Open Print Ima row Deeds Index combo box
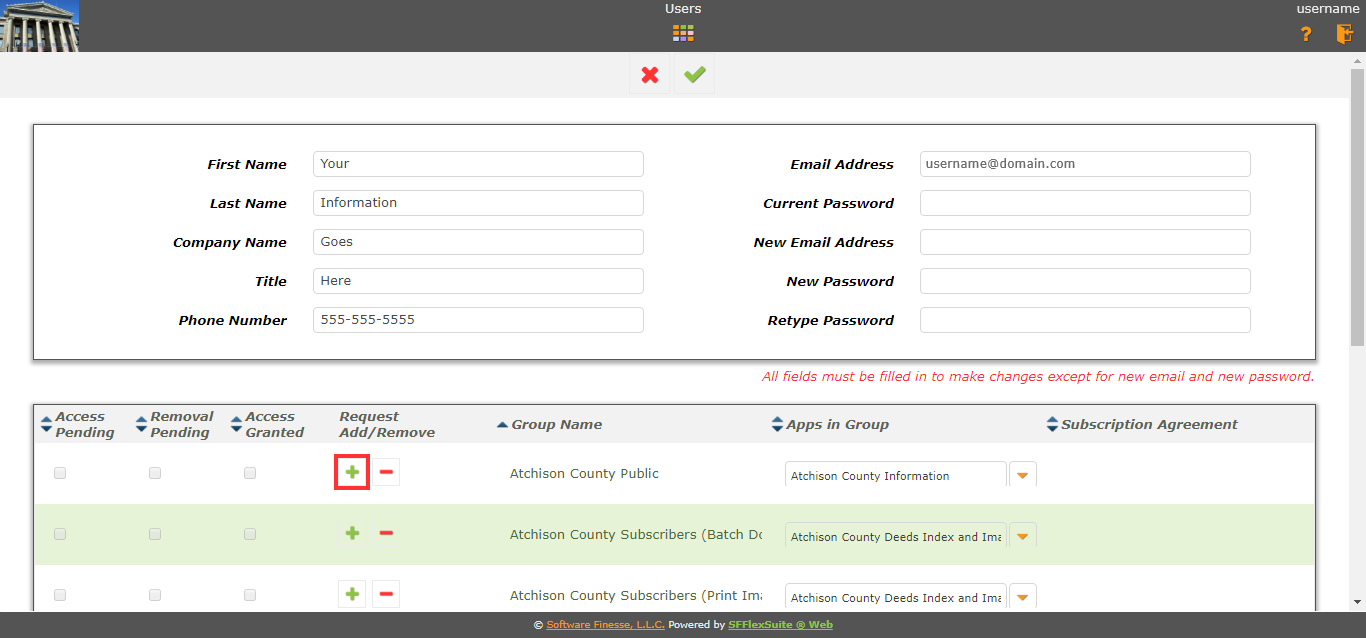The height and width of the screenshot is (638, 1366). pos(896,597)
